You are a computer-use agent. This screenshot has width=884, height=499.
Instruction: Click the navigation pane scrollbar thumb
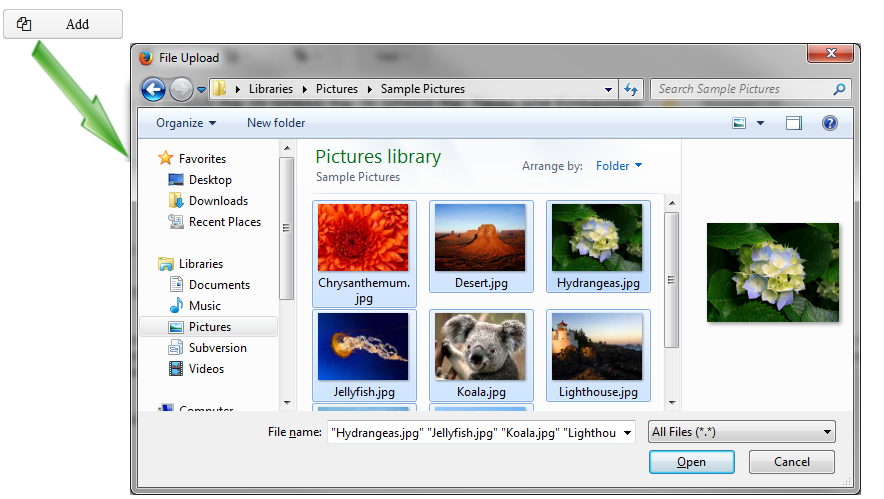point(287,228)
